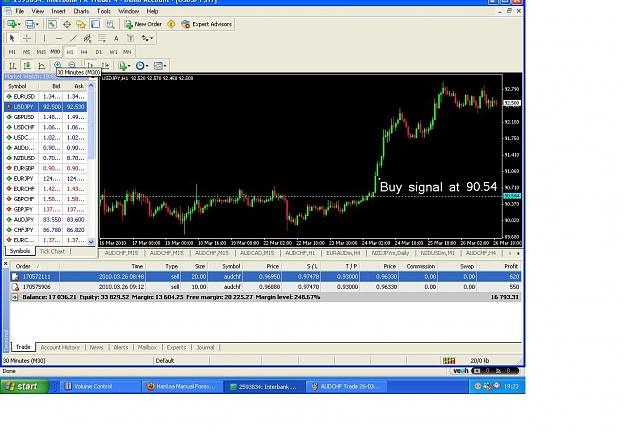Viewport: 625px width, 432px height.
Task: Open the Windows Start button
Action: (x=24, y=386)
